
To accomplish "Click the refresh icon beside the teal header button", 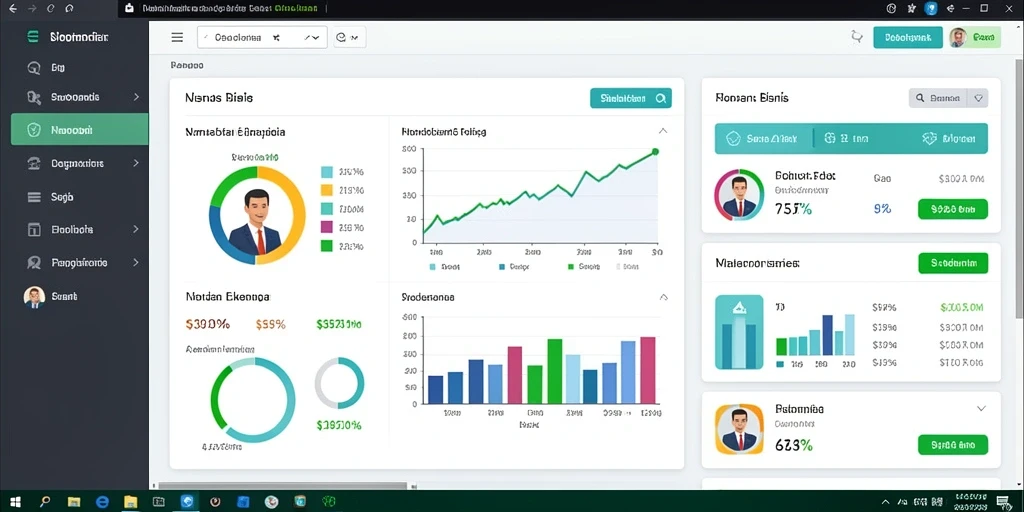I will (x=857, y=37).
